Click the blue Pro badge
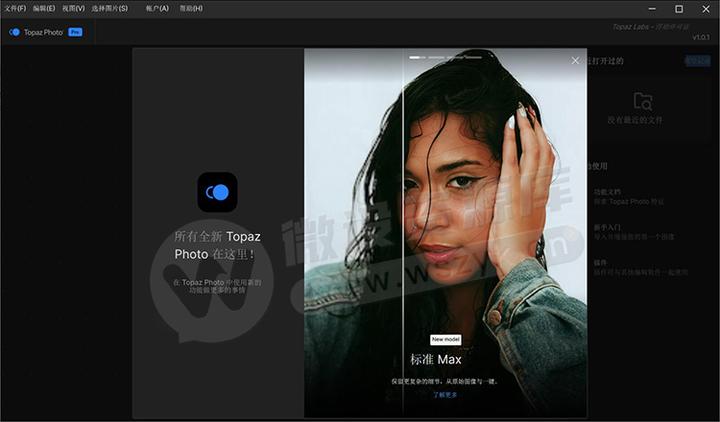The height and width of the screenshot is (422, 720). click(75, 32)
